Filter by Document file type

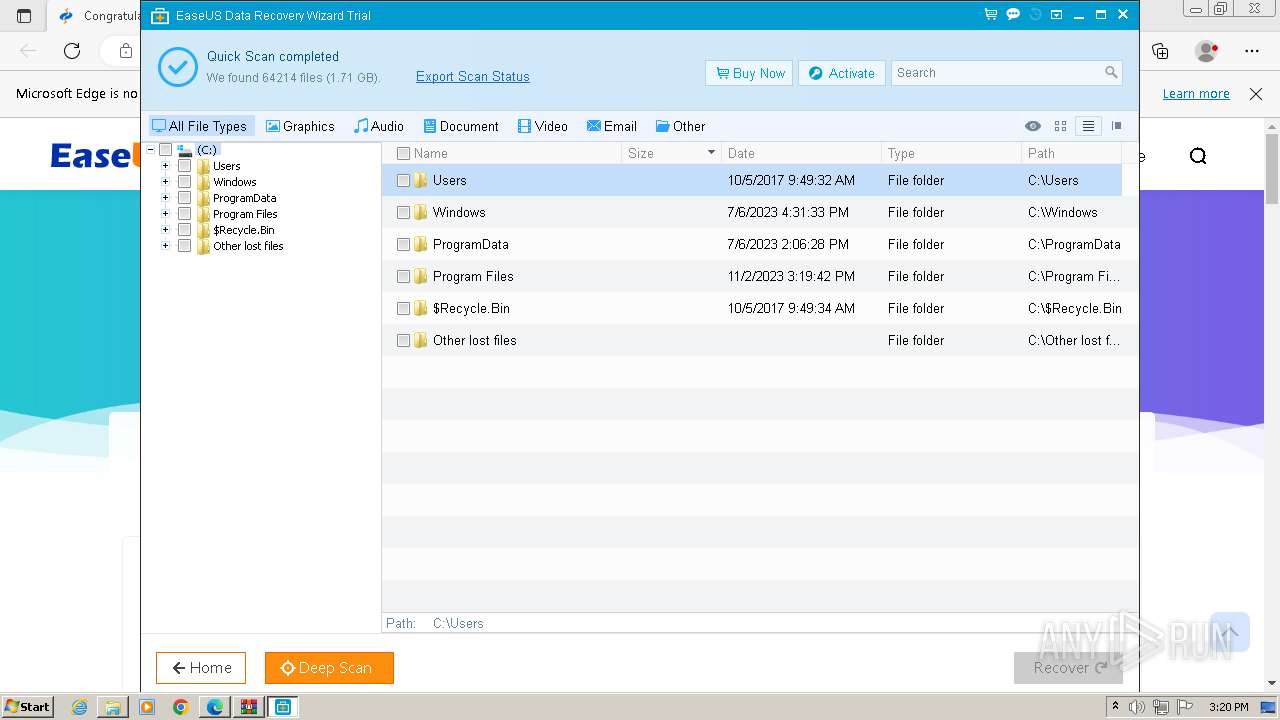pyautogui.click(x=461, y=126)
